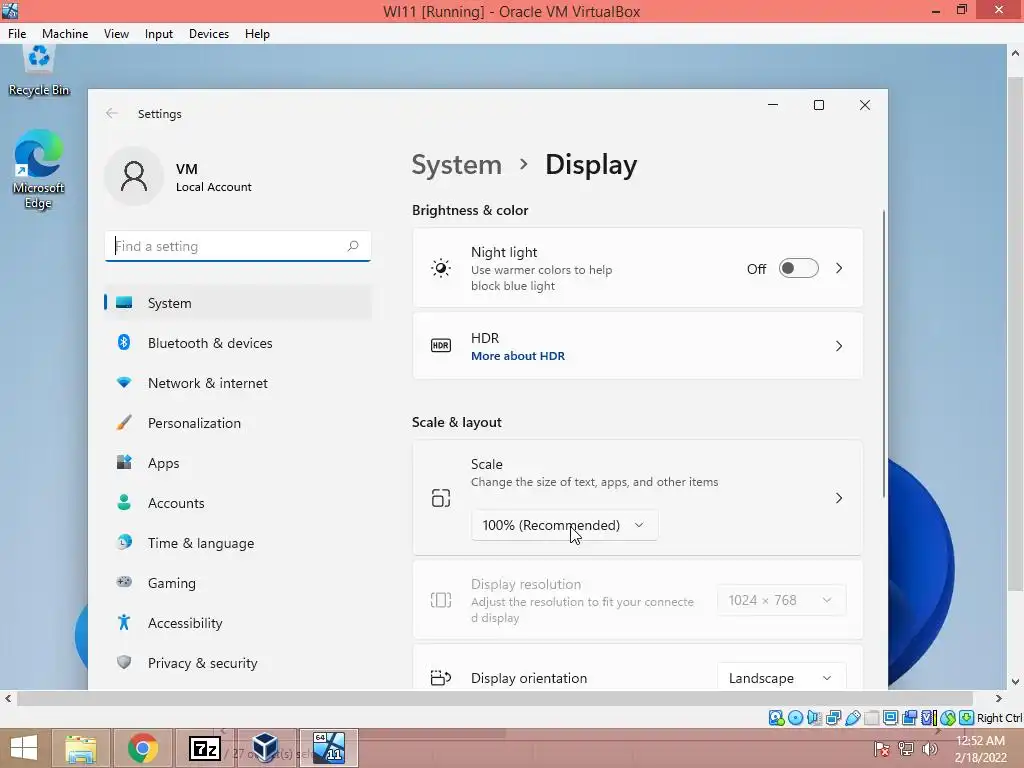Open VirtualBox Devices menu
This screenshot has height=768, width=1024.
[x=209, y=34]
